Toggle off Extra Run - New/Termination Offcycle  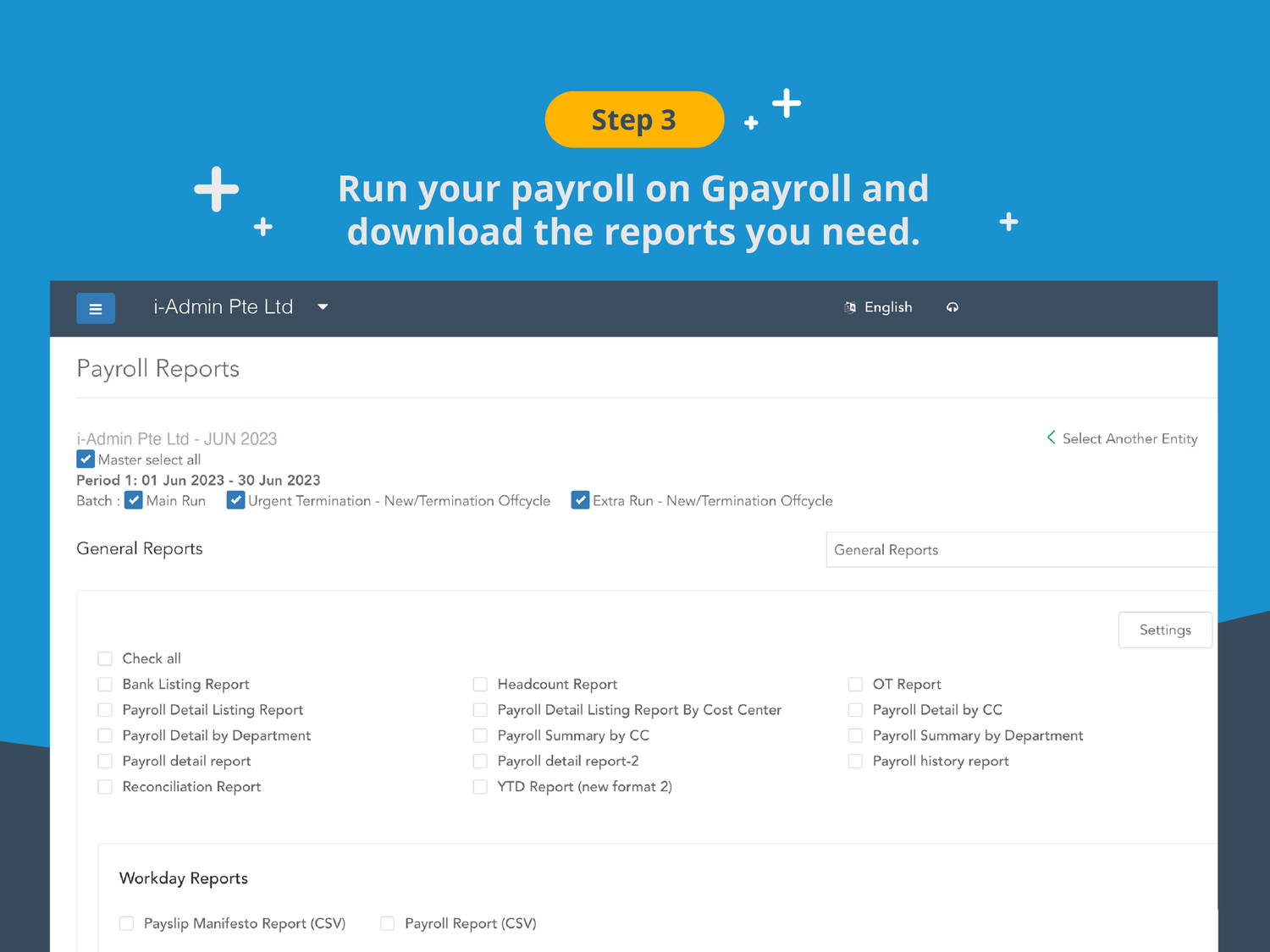click(x=581, y=500)
